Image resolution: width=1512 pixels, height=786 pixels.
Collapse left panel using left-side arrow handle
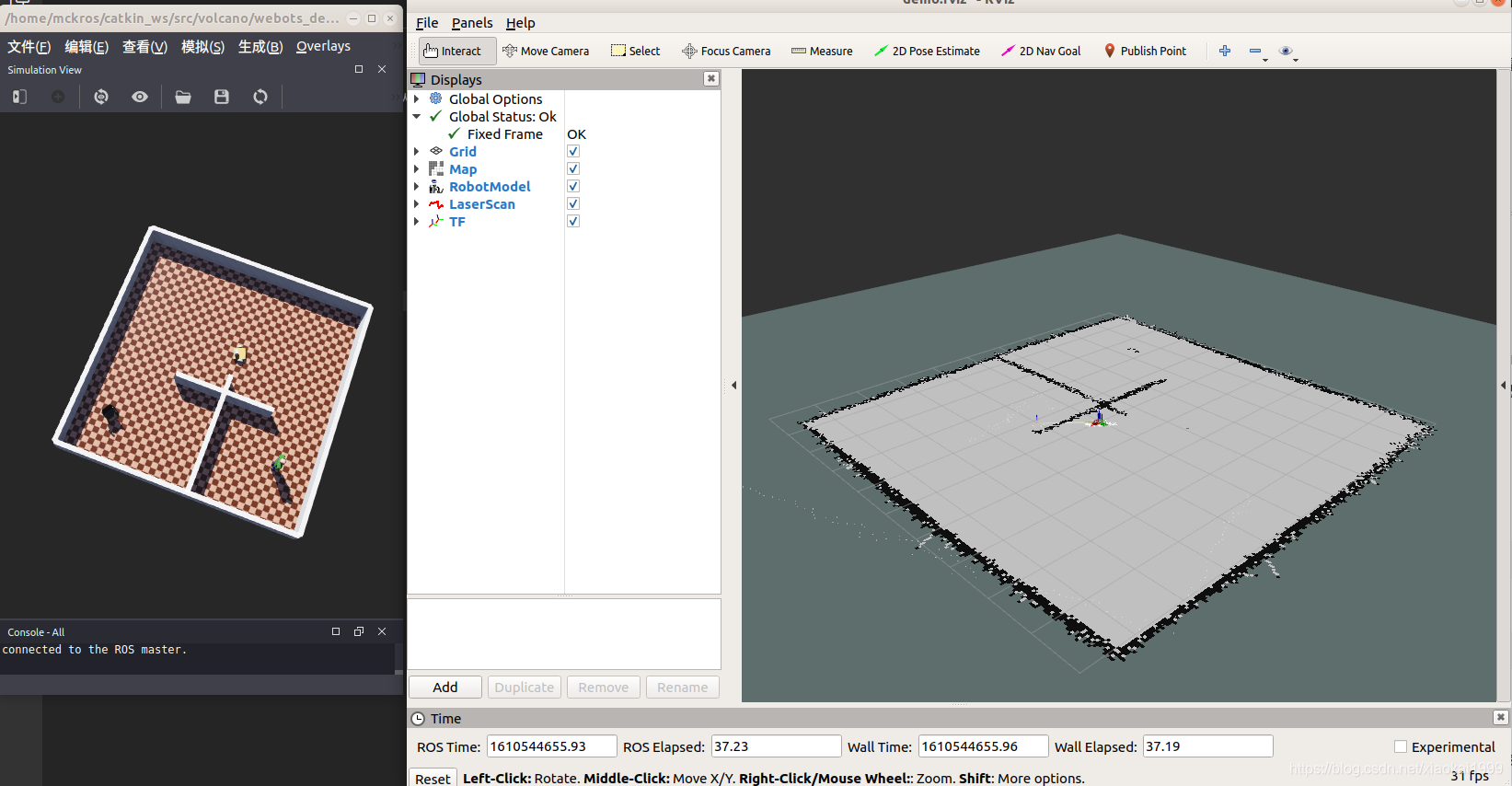[x=733, y=386]
